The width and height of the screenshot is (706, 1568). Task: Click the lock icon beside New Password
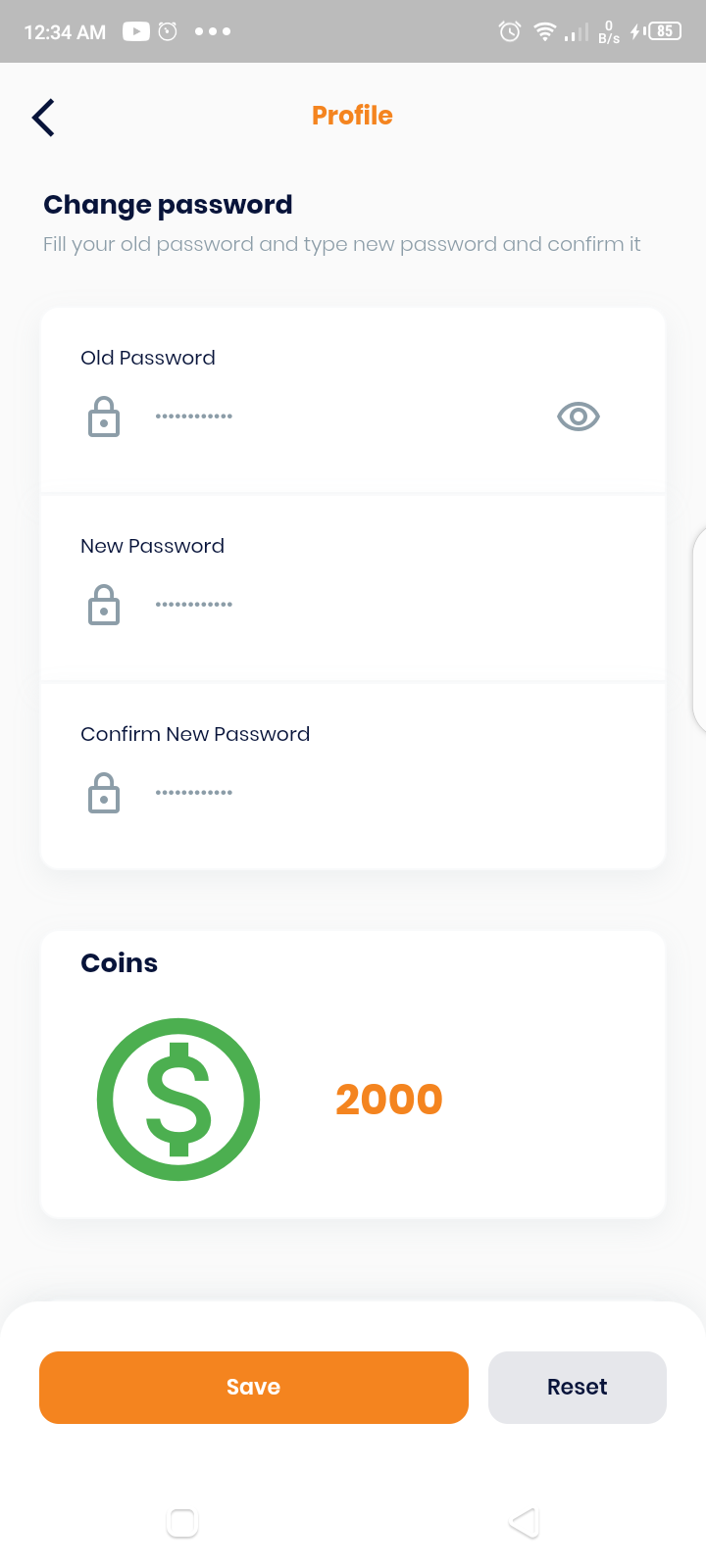(x=104, y=605)
